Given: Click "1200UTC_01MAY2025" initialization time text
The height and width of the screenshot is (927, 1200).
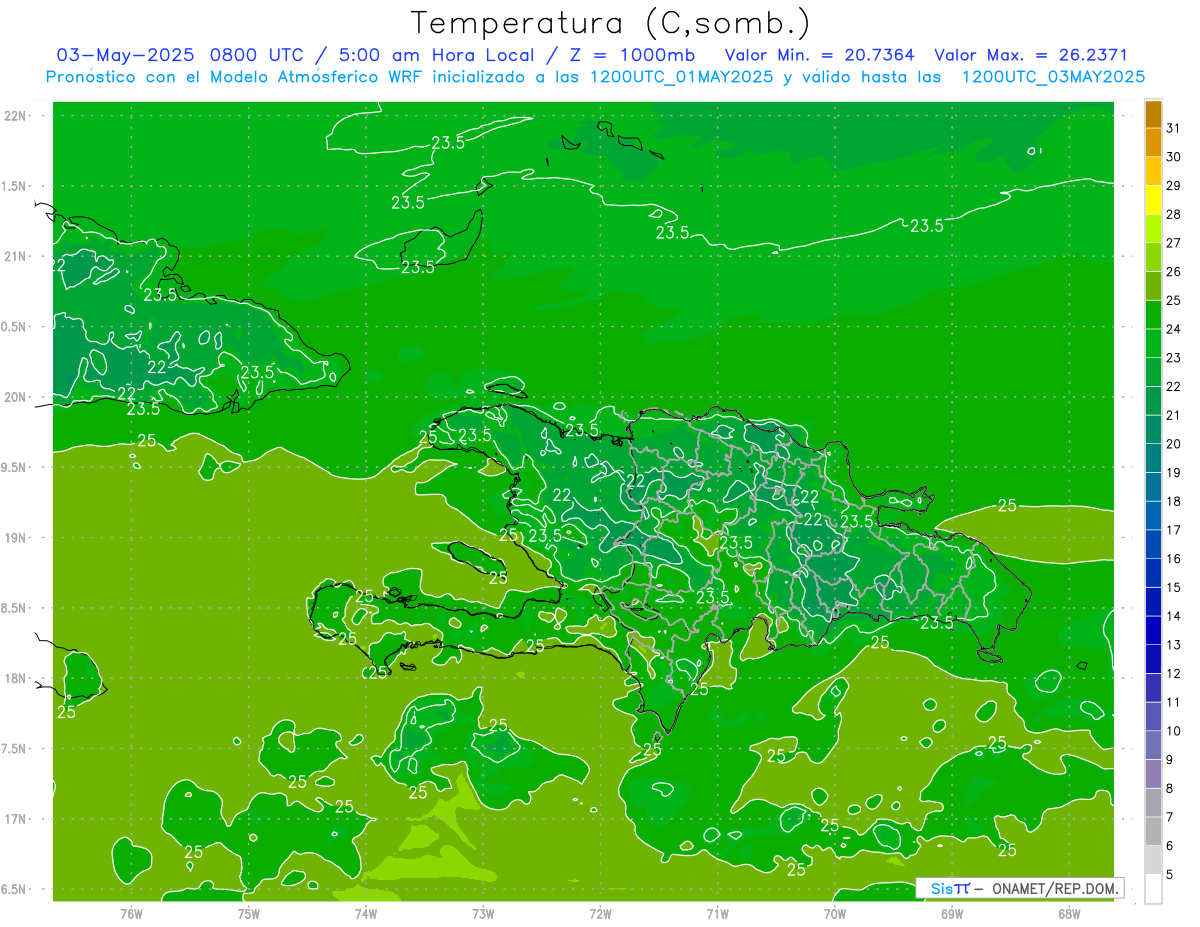Looking at the screenshot, I should [681, 77].
